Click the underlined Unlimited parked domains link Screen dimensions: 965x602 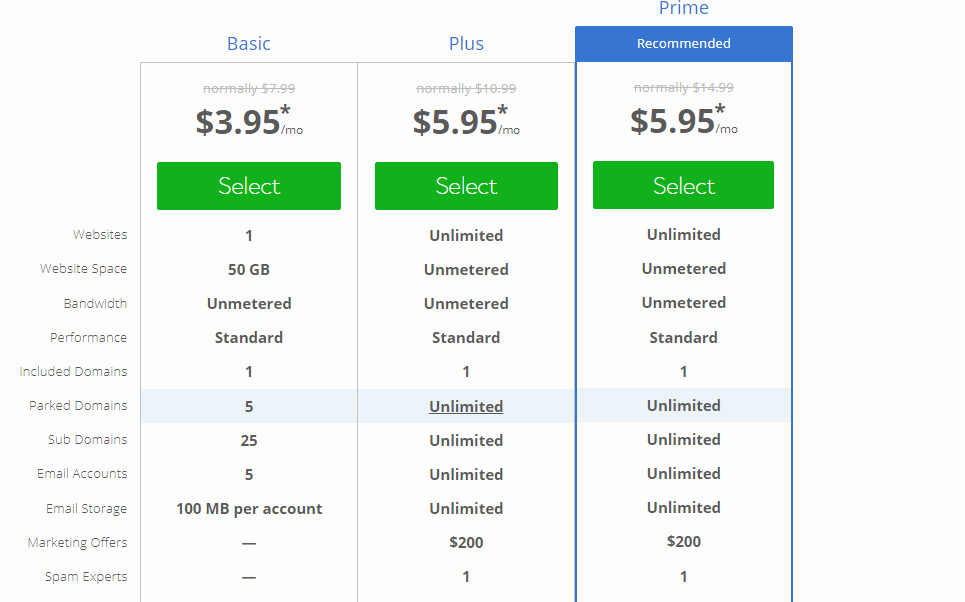466,406
